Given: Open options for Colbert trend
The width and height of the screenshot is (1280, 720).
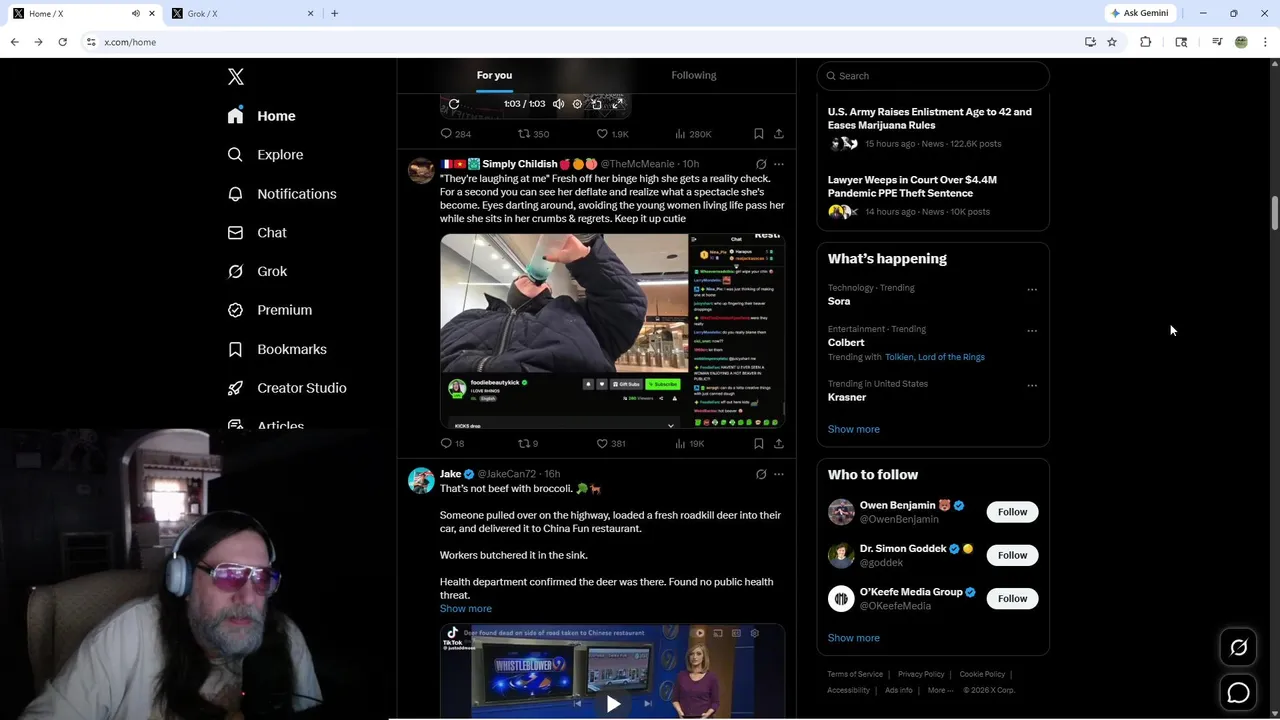Looking at the screenshot, I should tap(1032, 331).
